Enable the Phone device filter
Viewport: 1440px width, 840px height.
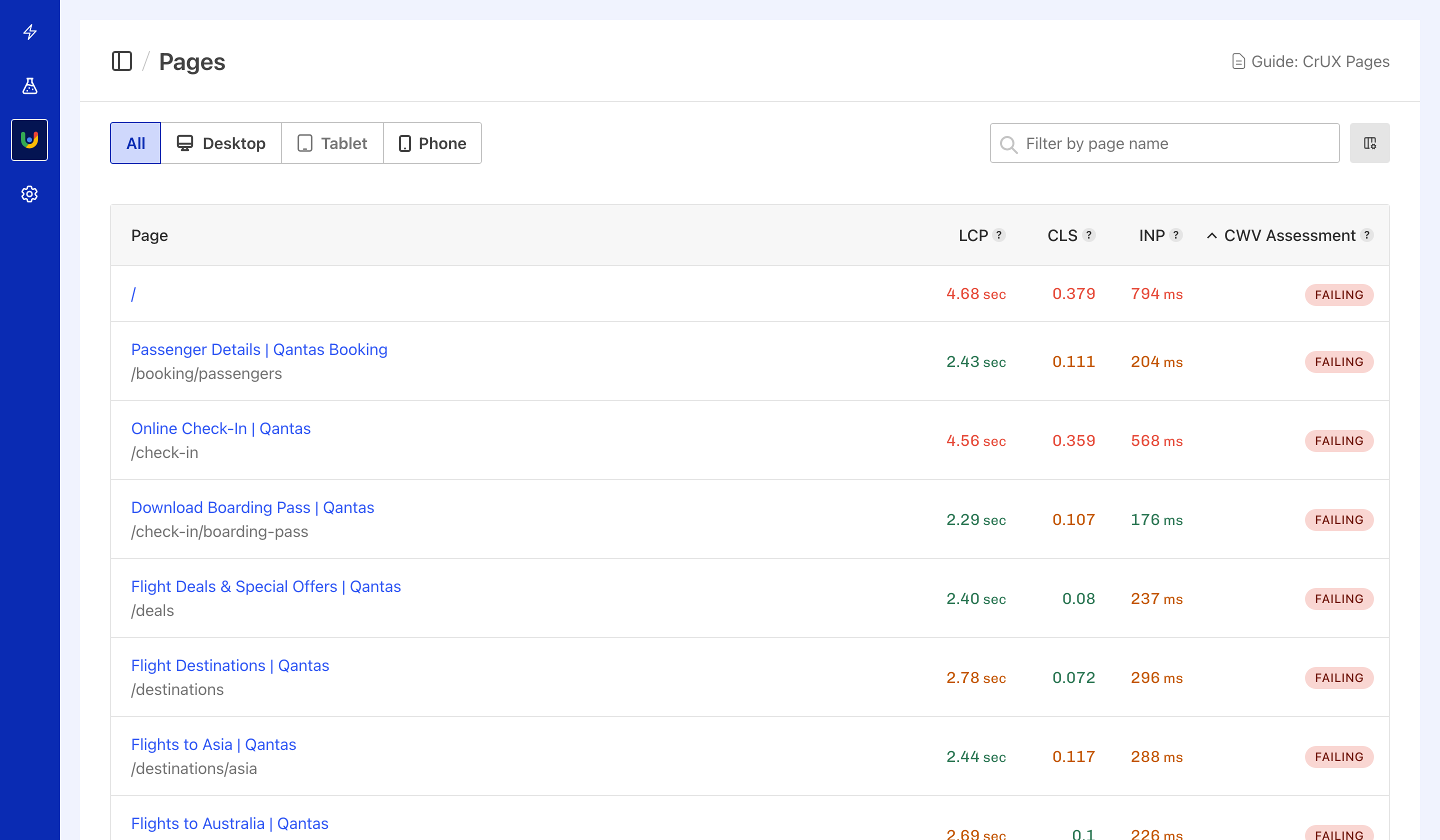click(x=432, y=143)
